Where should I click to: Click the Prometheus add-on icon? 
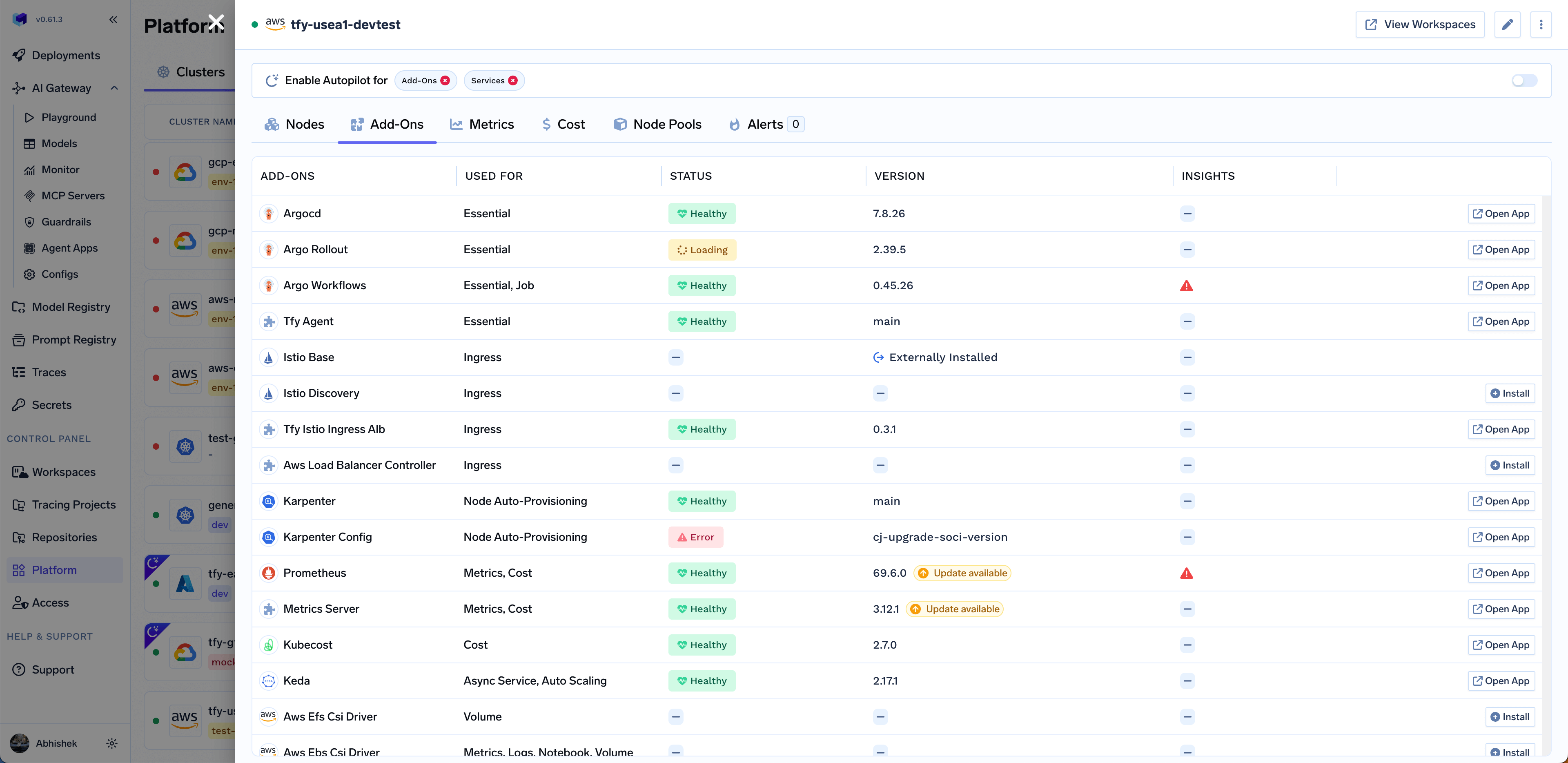point(268,573)
